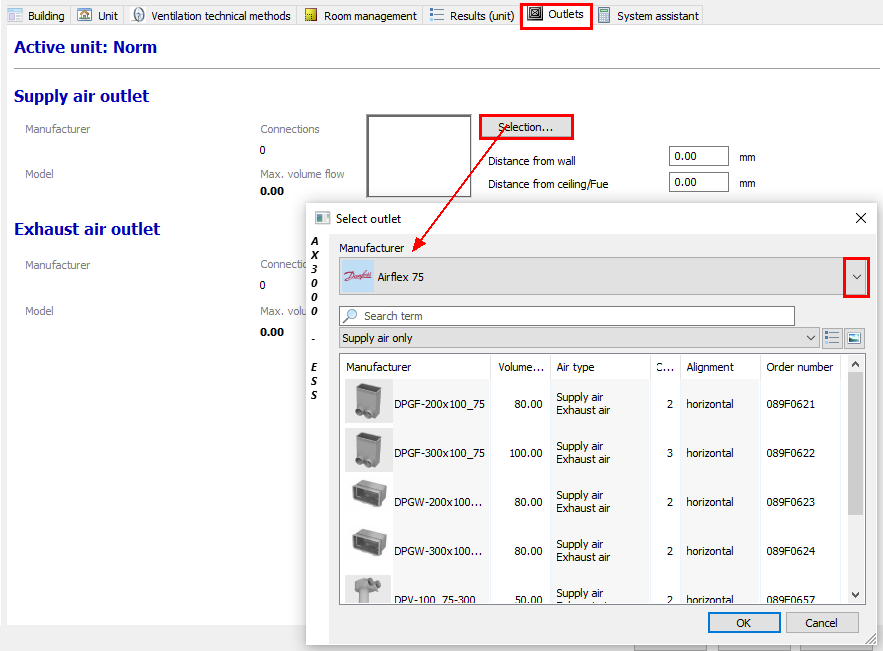
Task: Click volume value 100.00
Action: (526, 453)
